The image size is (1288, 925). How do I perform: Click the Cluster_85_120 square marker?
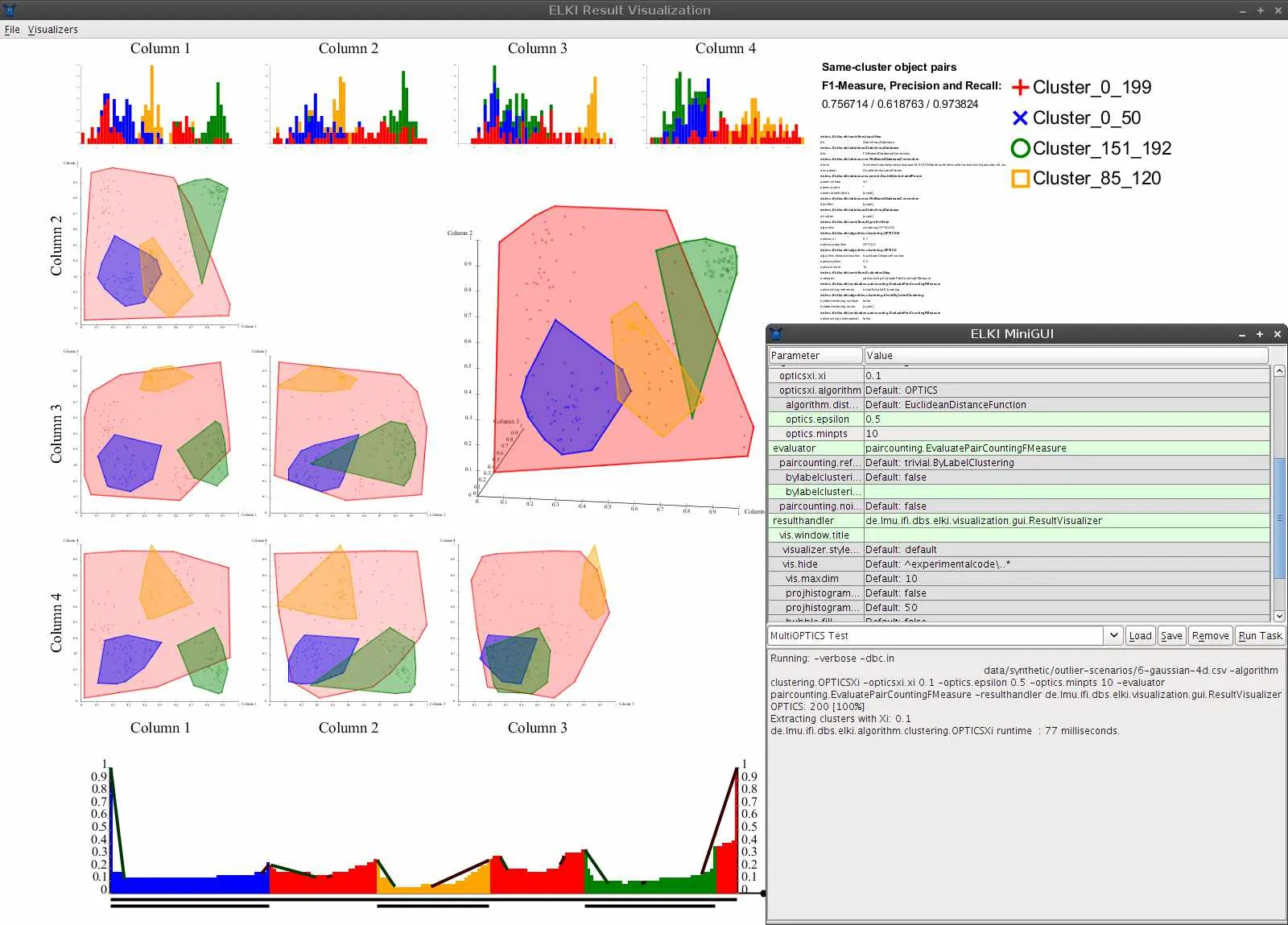coord(1019,178)
